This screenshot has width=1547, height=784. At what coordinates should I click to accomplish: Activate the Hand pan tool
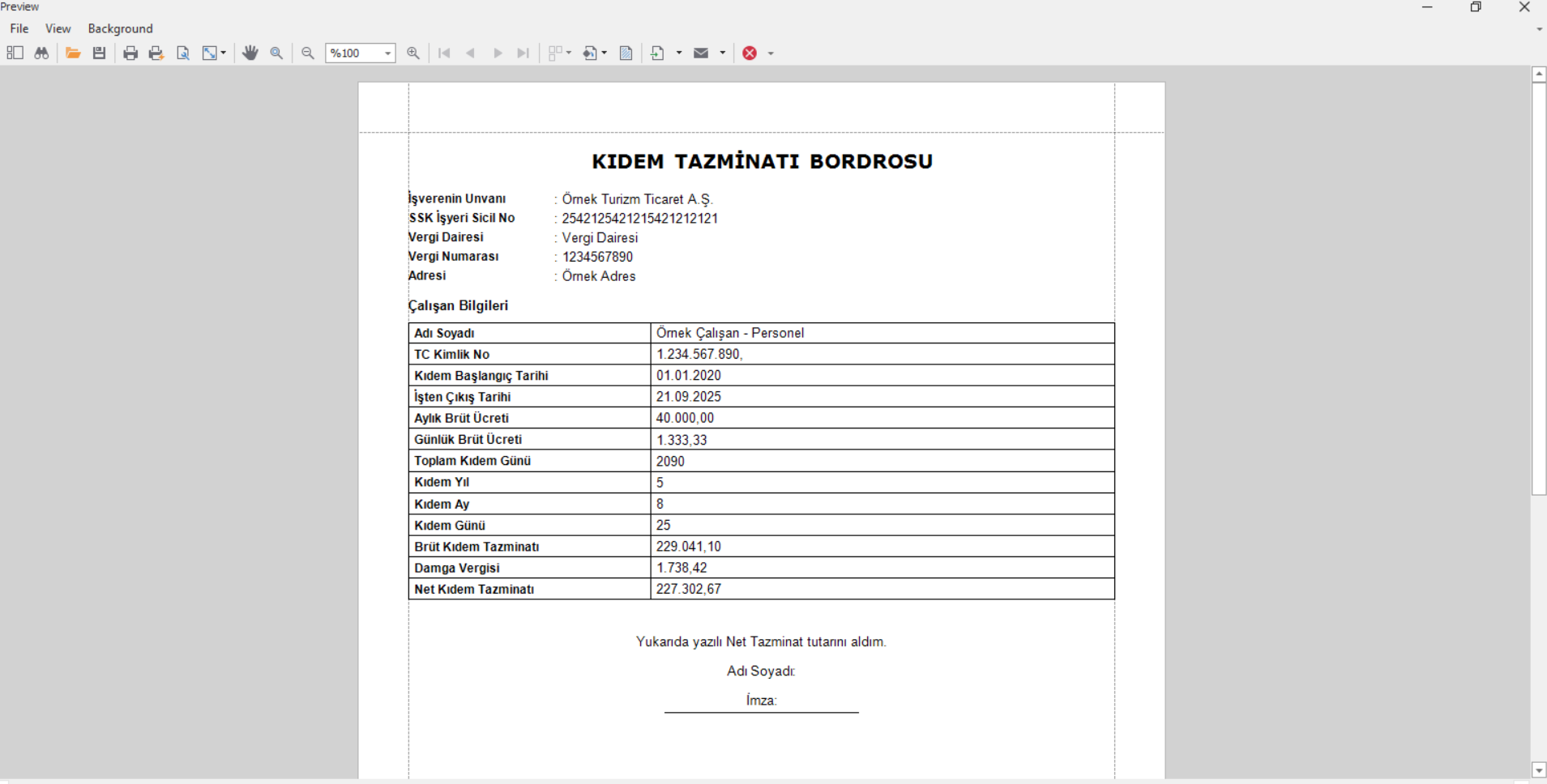(250, 53)
